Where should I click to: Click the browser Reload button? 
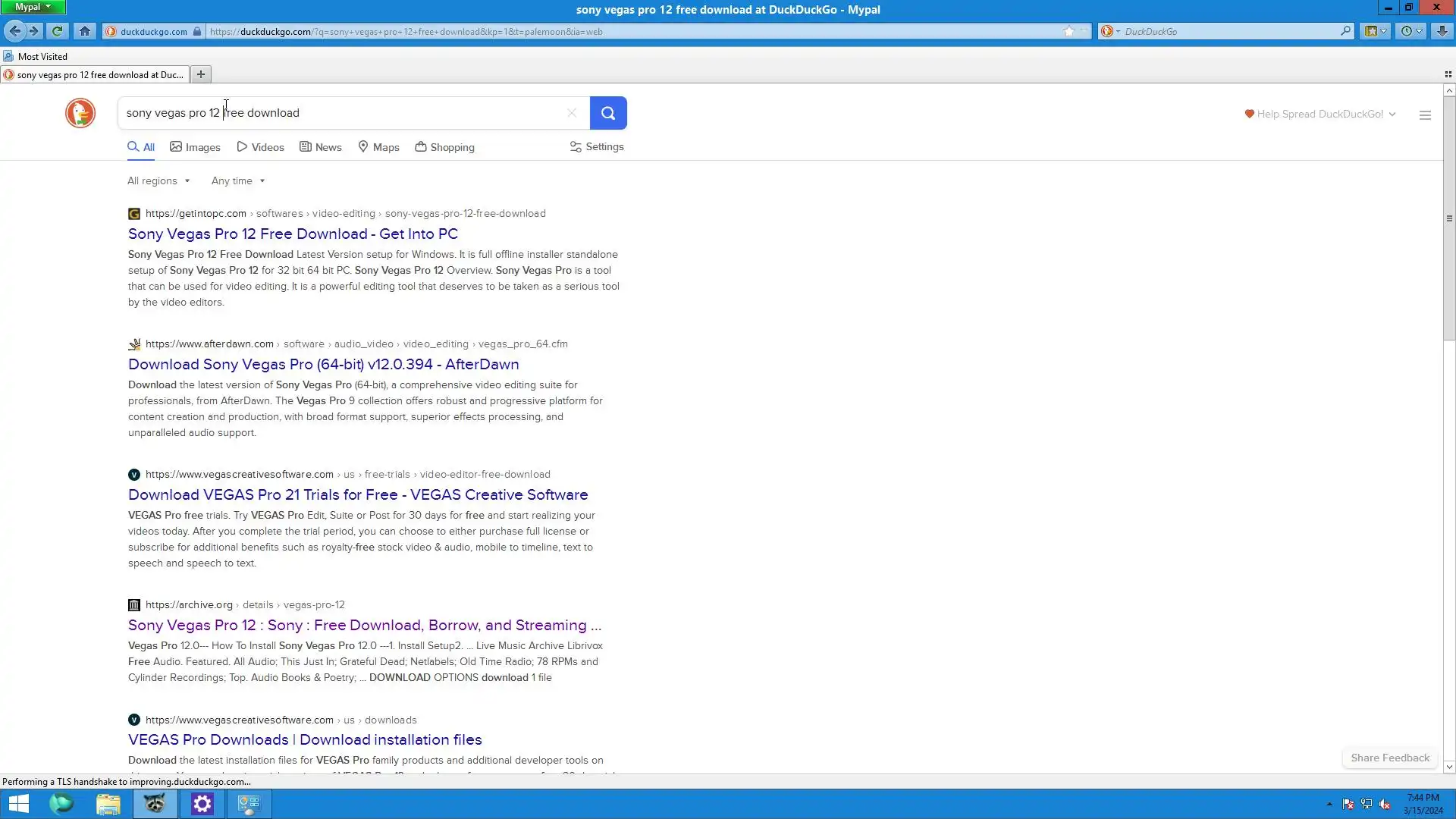coord(57,31)
